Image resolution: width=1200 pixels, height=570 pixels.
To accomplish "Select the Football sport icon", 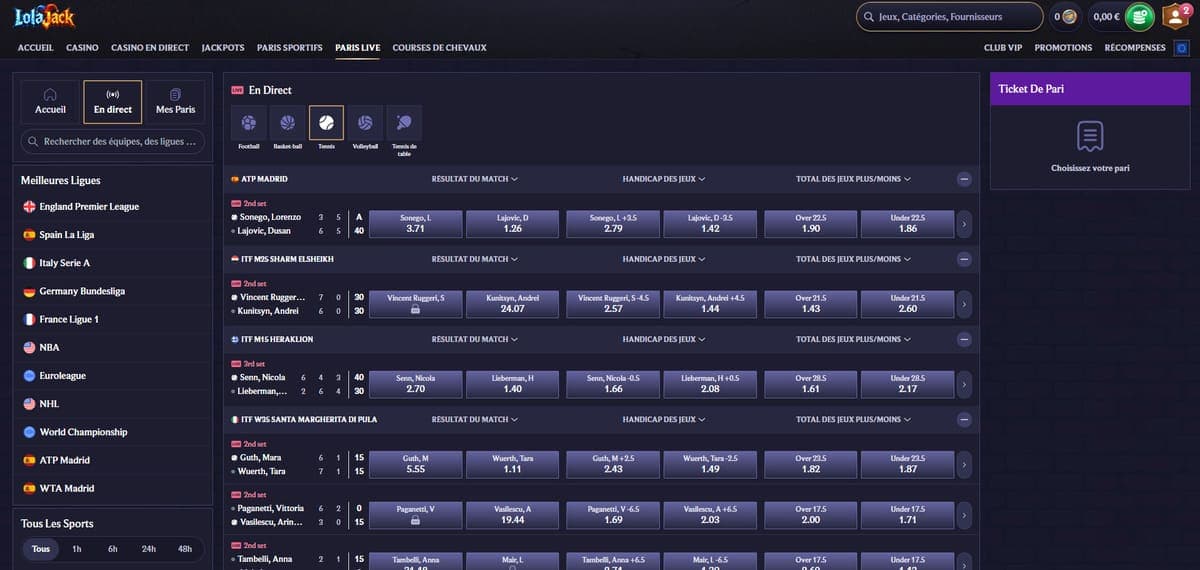I will pos(249,123).
